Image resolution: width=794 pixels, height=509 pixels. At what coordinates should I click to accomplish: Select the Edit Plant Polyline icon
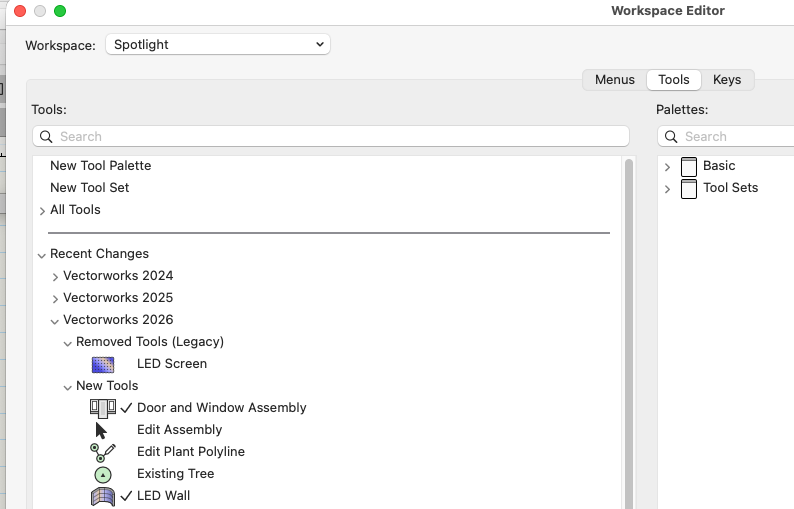pyautogui.click(x=103, y=452)
